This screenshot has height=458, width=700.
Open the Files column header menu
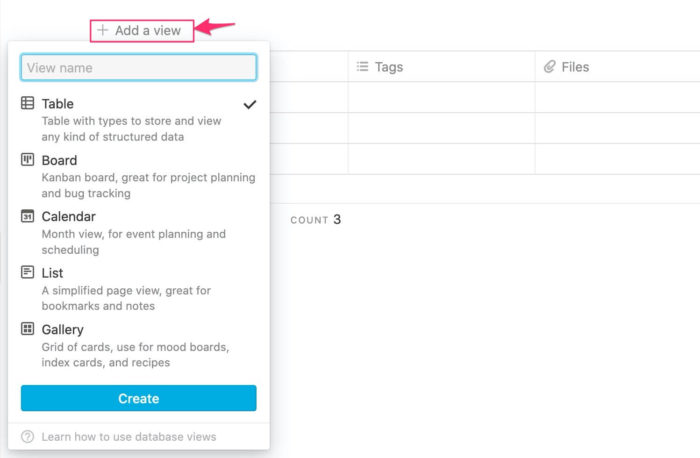(617, 67)
